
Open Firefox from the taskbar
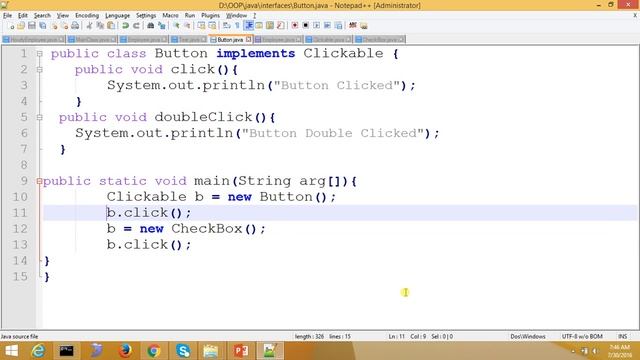click(125, 351)
